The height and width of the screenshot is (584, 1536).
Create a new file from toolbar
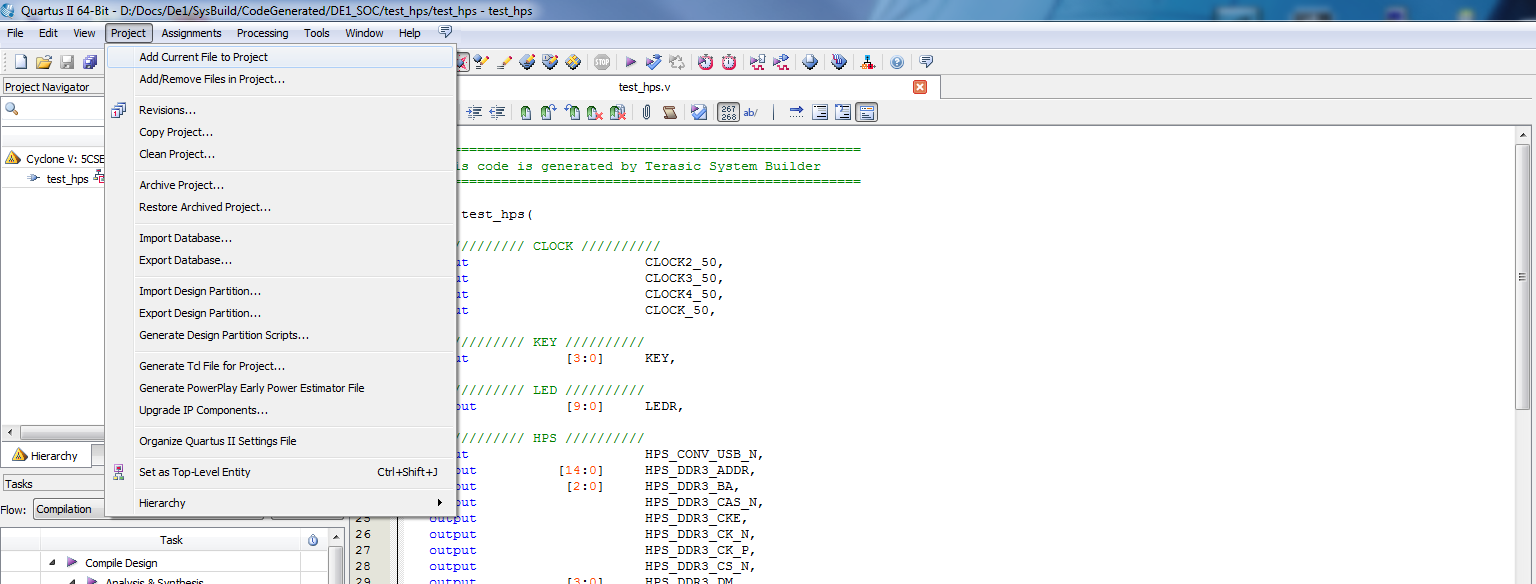[x=20, y=62]
